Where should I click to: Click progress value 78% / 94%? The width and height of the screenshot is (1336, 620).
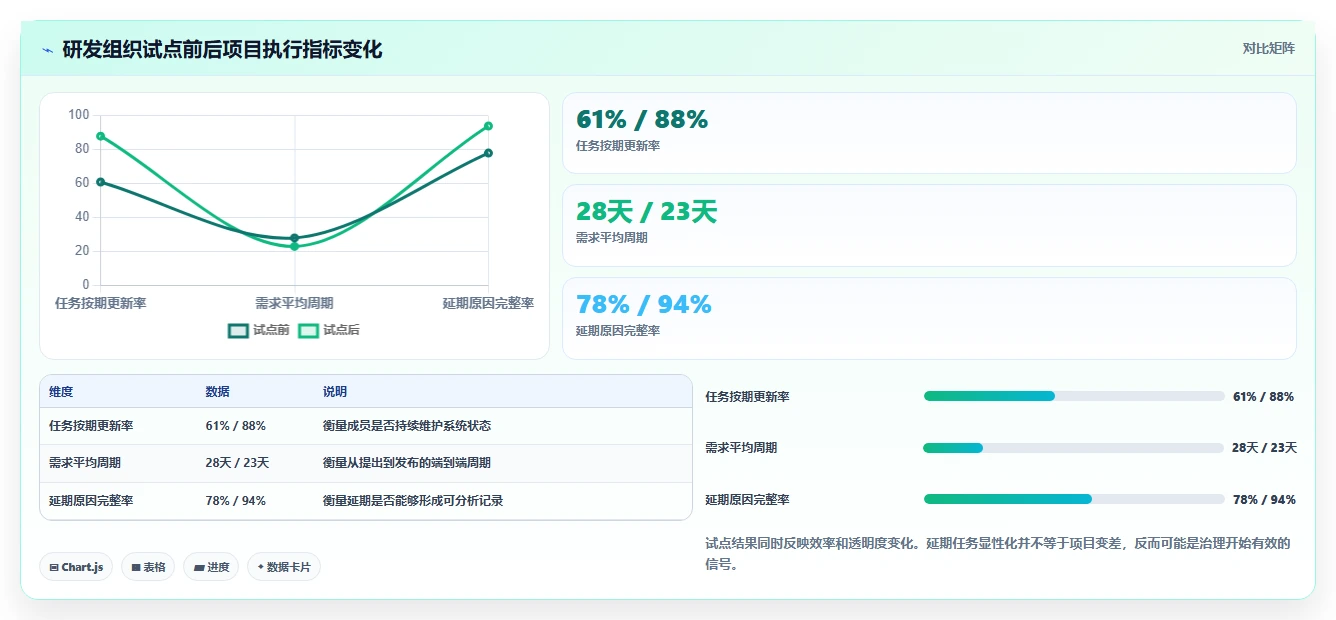1264,500
